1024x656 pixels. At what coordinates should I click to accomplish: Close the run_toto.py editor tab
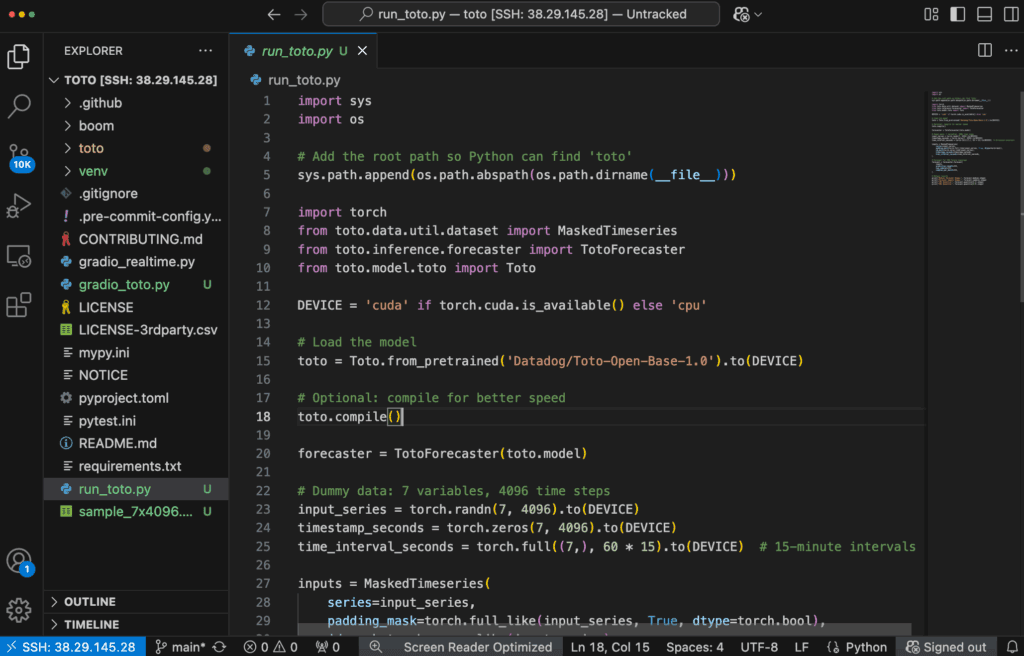tap(362, 51)
